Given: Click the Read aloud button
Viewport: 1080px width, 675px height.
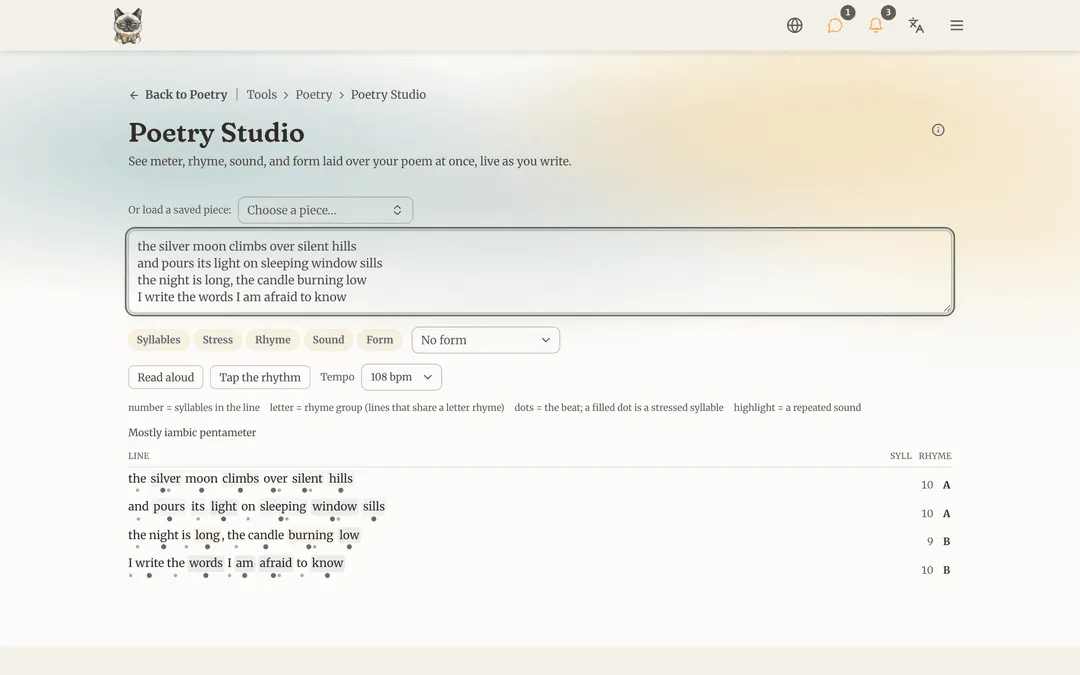Looking at the screenshot, I should click(x=165, y=377).
